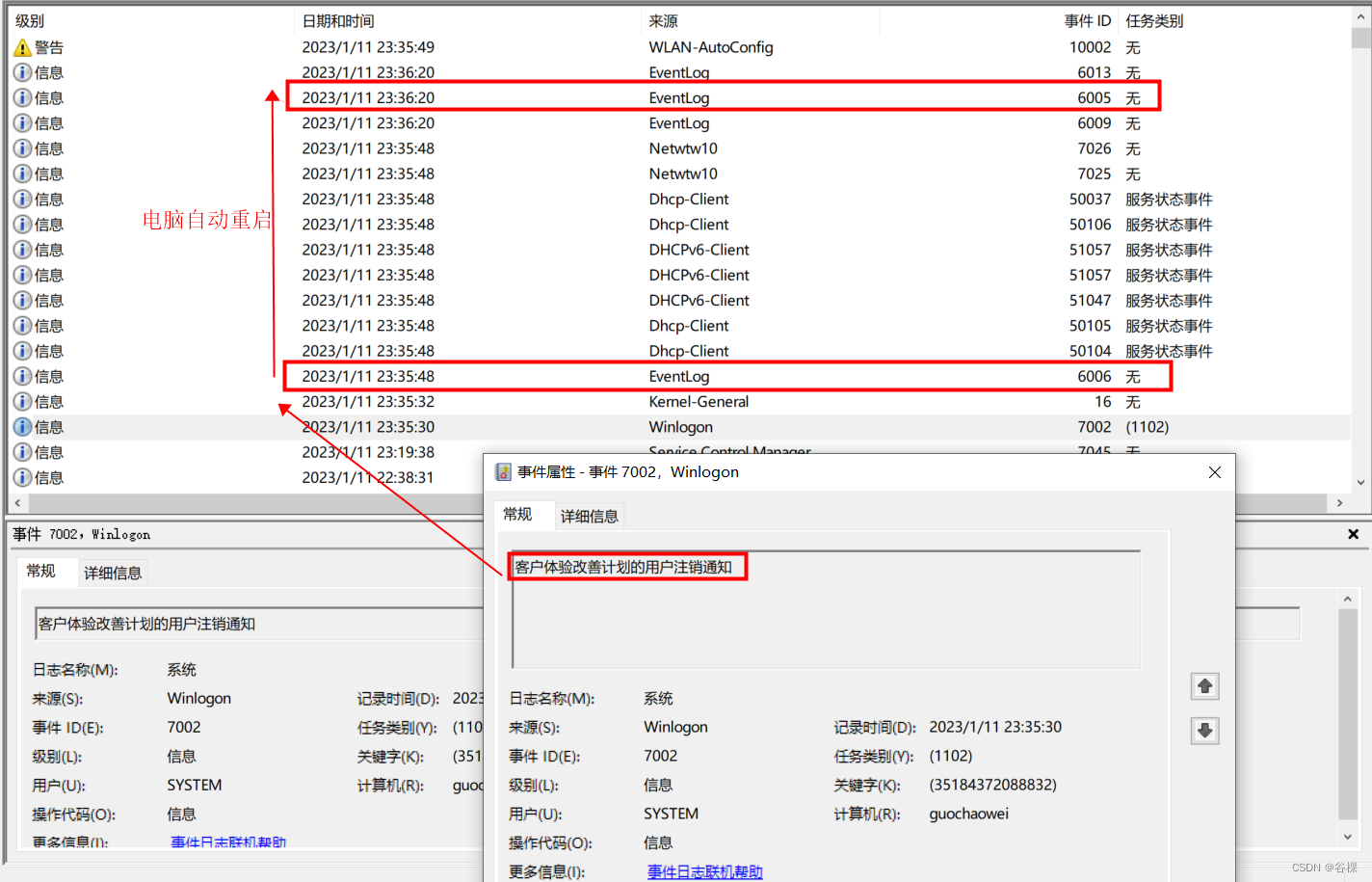Click the down arrow to view the next event

[1204, 730]
